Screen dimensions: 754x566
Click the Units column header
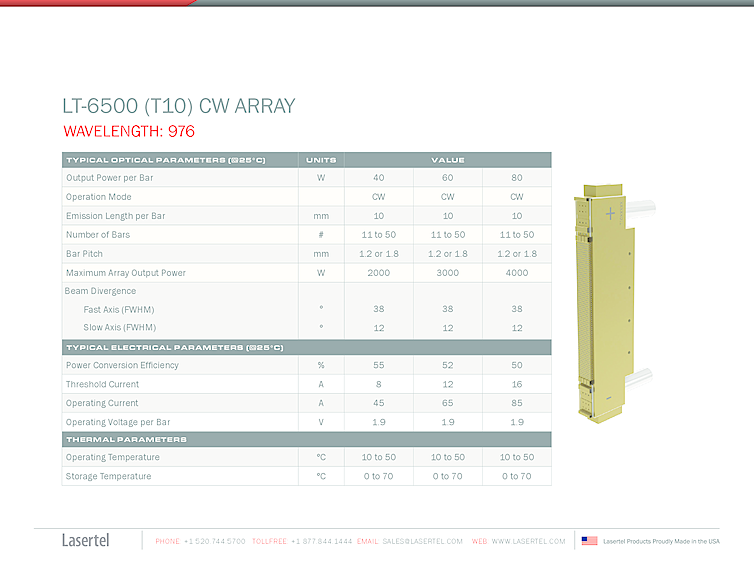click(x=321, y=160)
